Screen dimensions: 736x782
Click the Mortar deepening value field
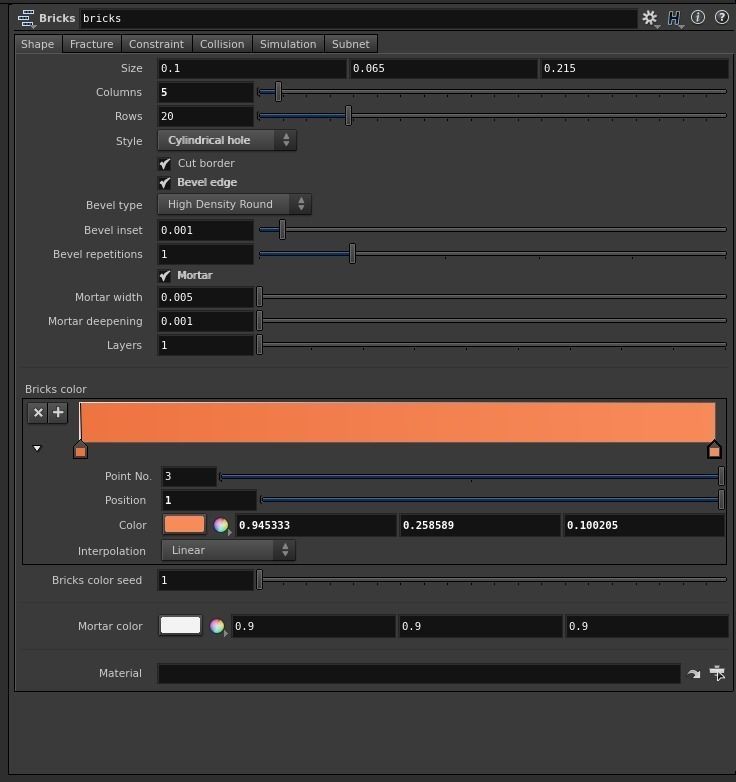point(205,321)
